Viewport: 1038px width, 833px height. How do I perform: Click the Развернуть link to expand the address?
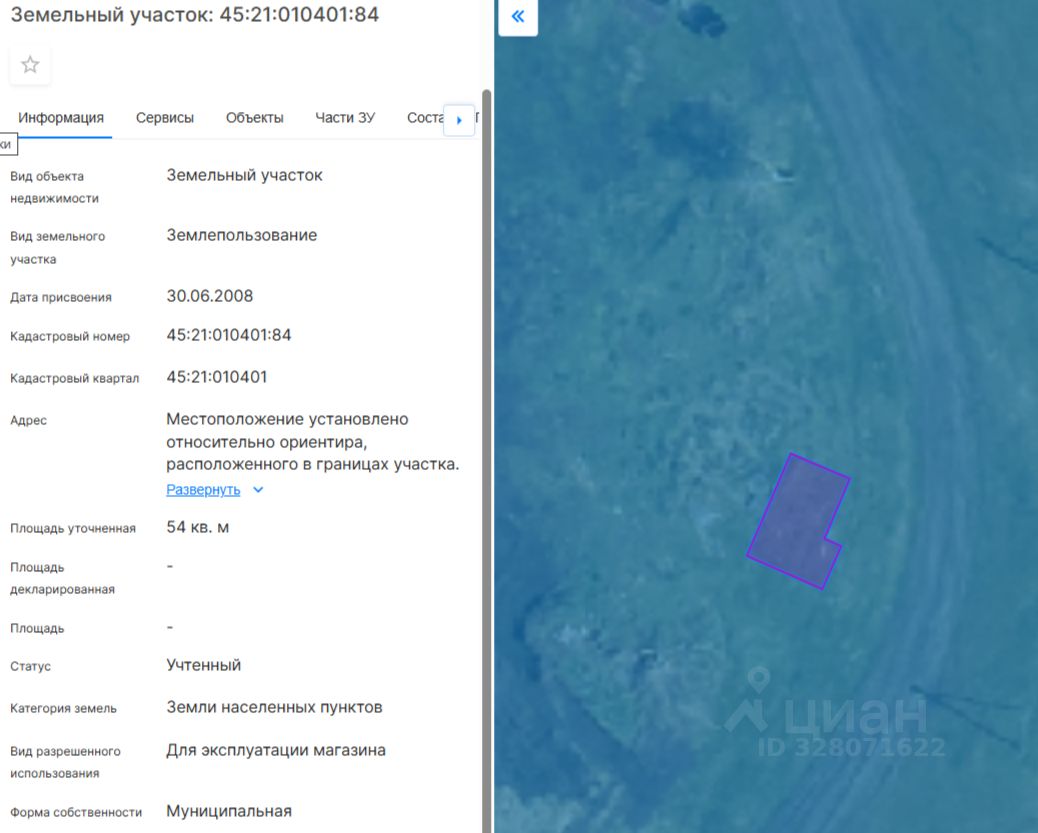(203, 490)
